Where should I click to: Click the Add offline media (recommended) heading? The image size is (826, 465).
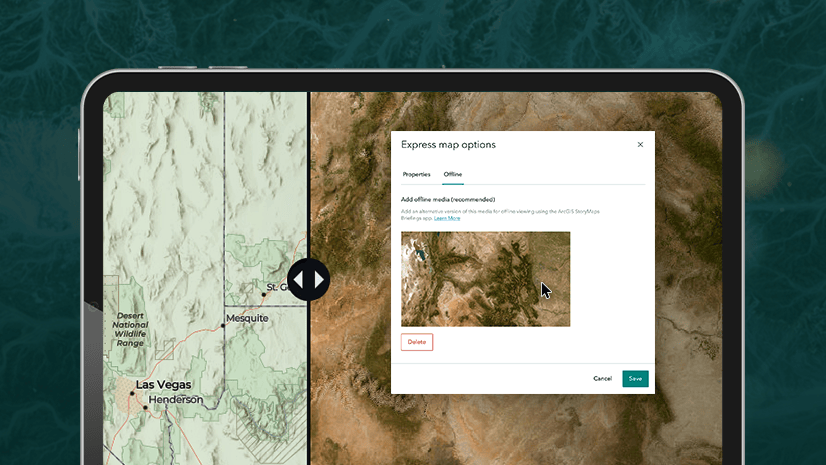(x=448, y=200)
